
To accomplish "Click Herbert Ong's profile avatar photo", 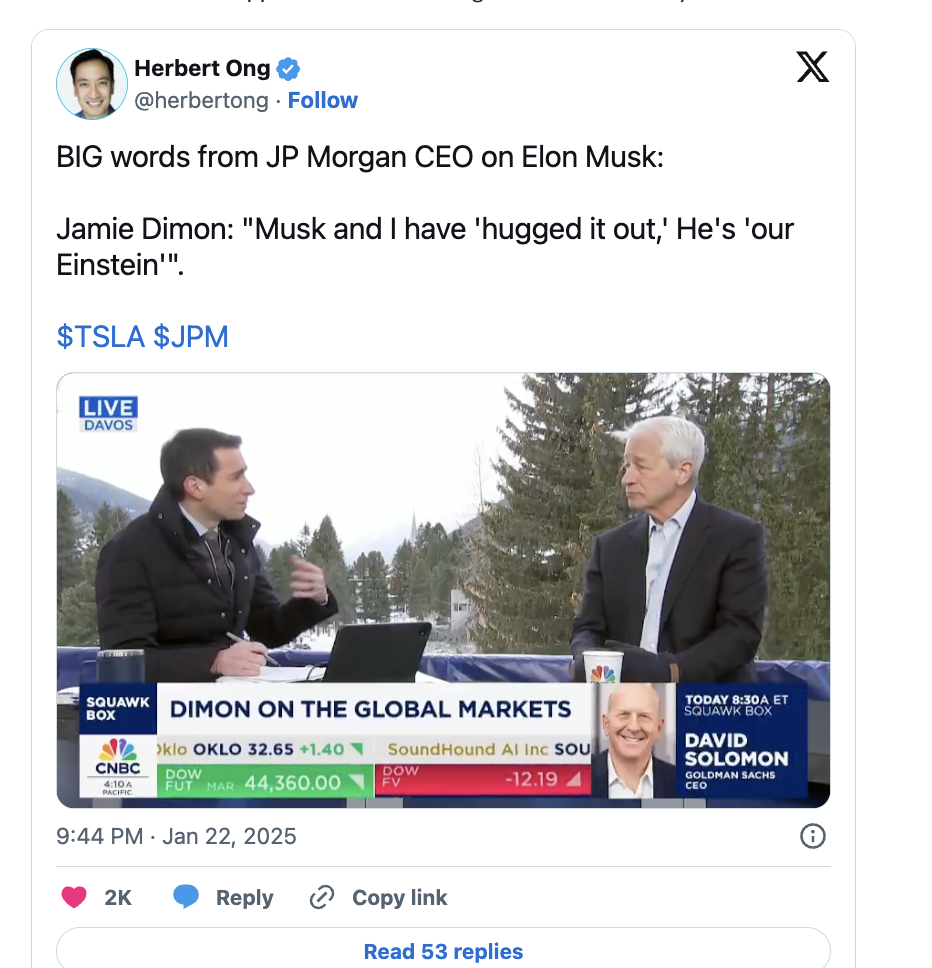I will pyautogui.click(x=92, y=84).
